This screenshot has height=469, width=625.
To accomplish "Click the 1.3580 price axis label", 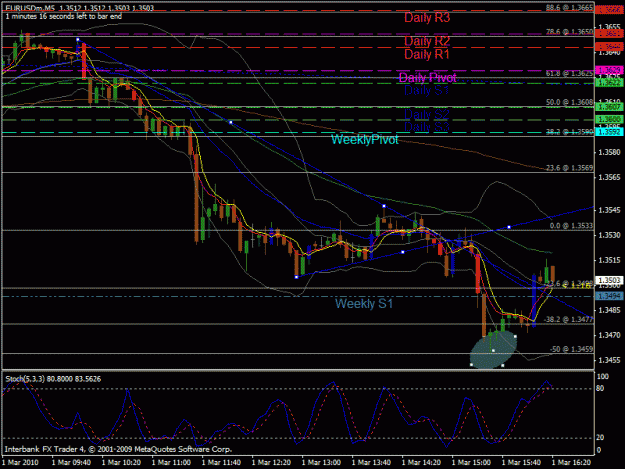I will (x=610, y=152).
